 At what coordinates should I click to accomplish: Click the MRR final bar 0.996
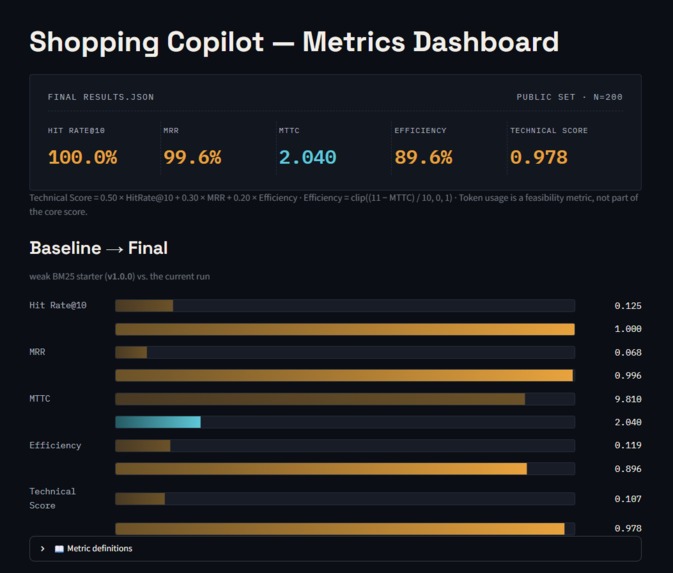click(x=345, y=376)
